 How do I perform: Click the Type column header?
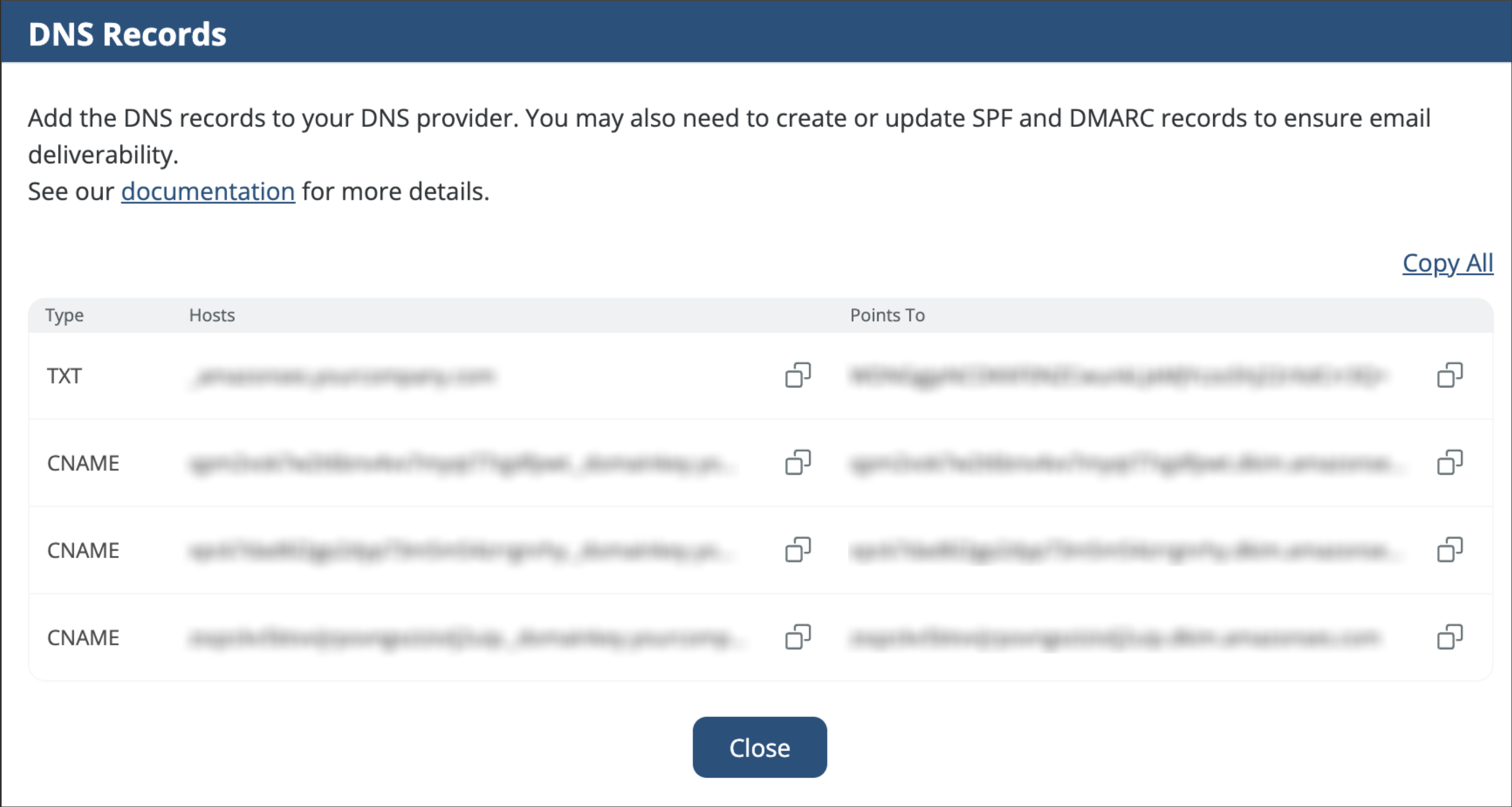pyautogui.click(x=65, y=315)
